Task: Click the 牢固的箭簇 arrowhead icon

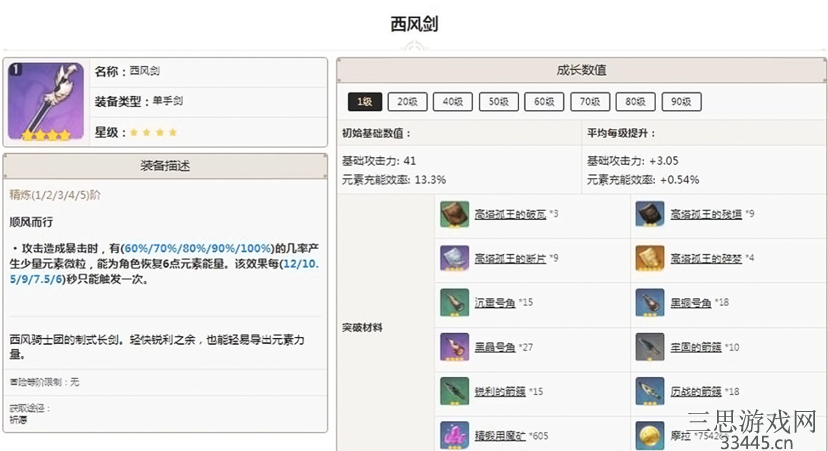Action: [x=650, y=347]
